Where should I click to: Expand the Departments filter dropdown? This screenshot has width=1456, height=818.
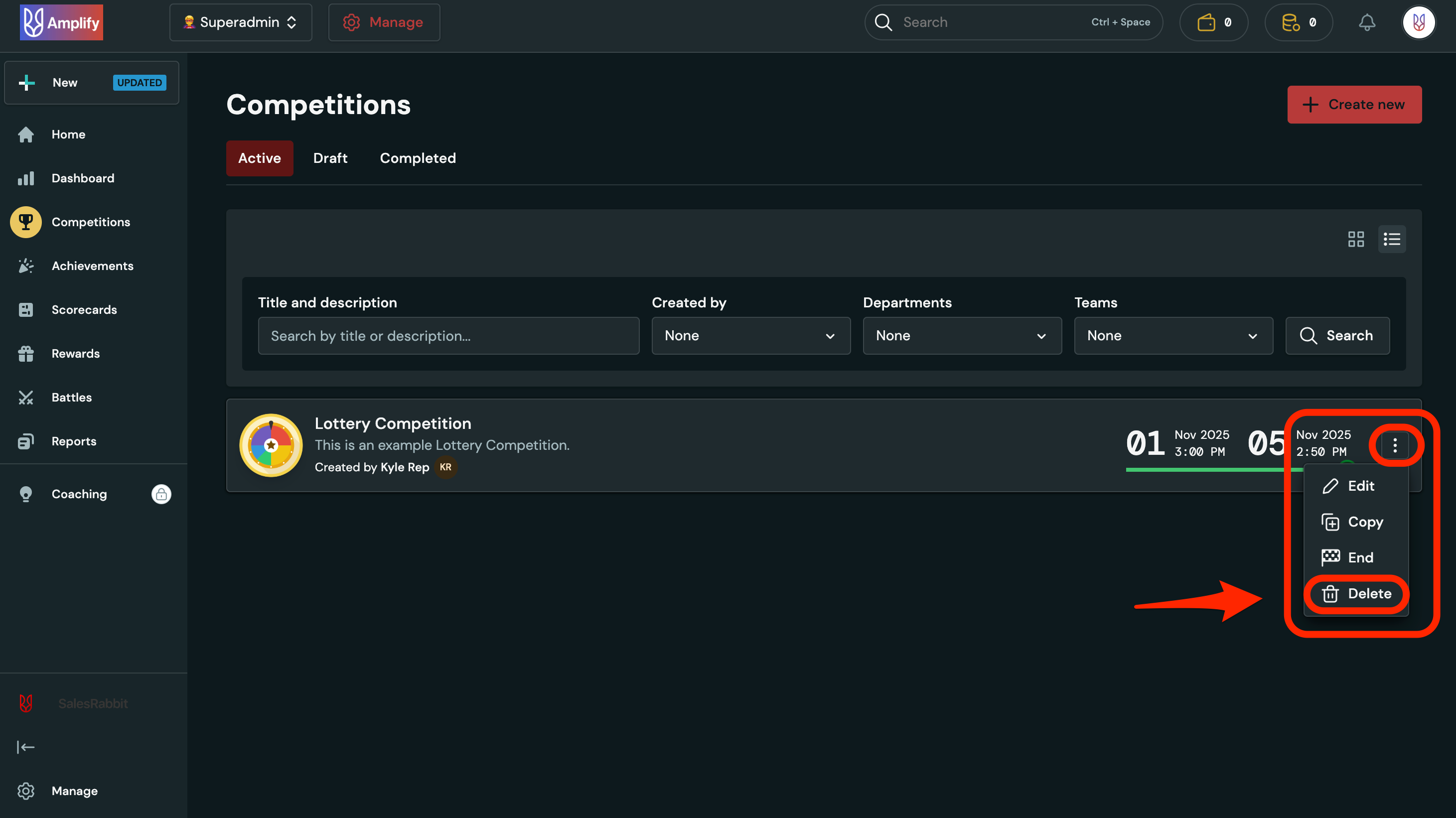(x=962, y=336)
